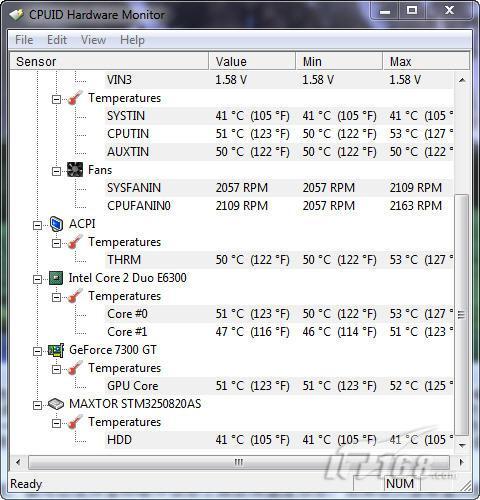Click the CPUID icon in title bar
The image size is (480, 500).
pos(16,15)
